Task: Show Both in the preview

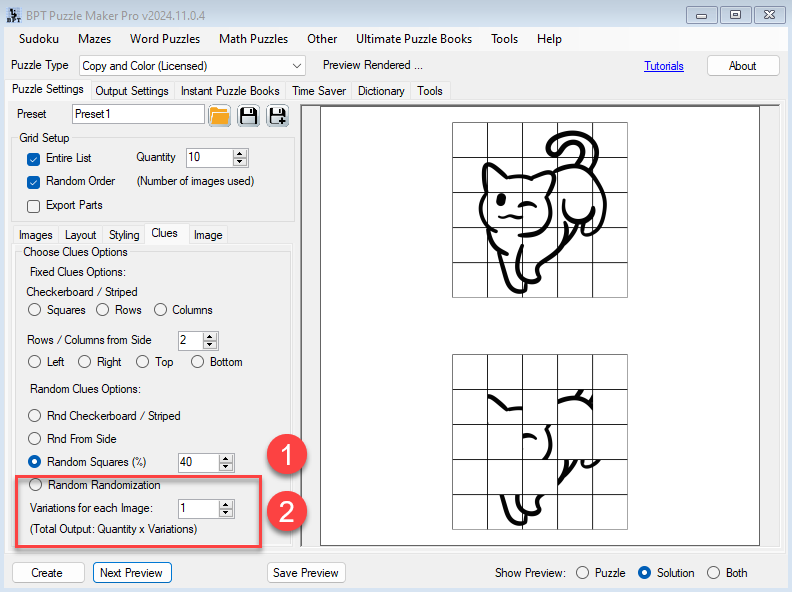Action: 713,573
